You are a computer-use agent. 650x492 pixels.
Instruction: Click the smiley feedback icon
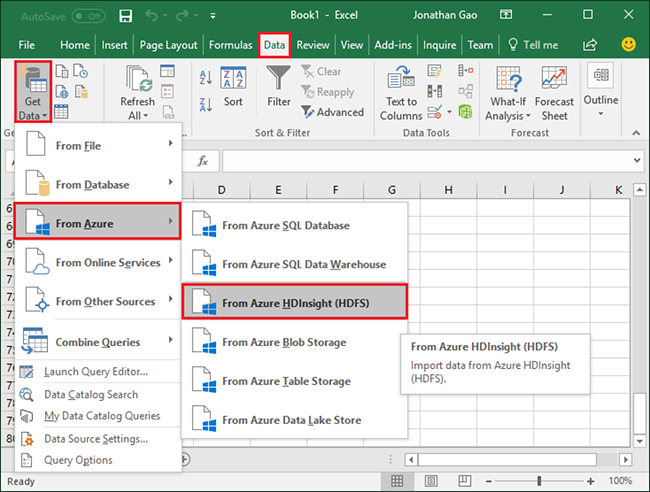pos(629,45)
